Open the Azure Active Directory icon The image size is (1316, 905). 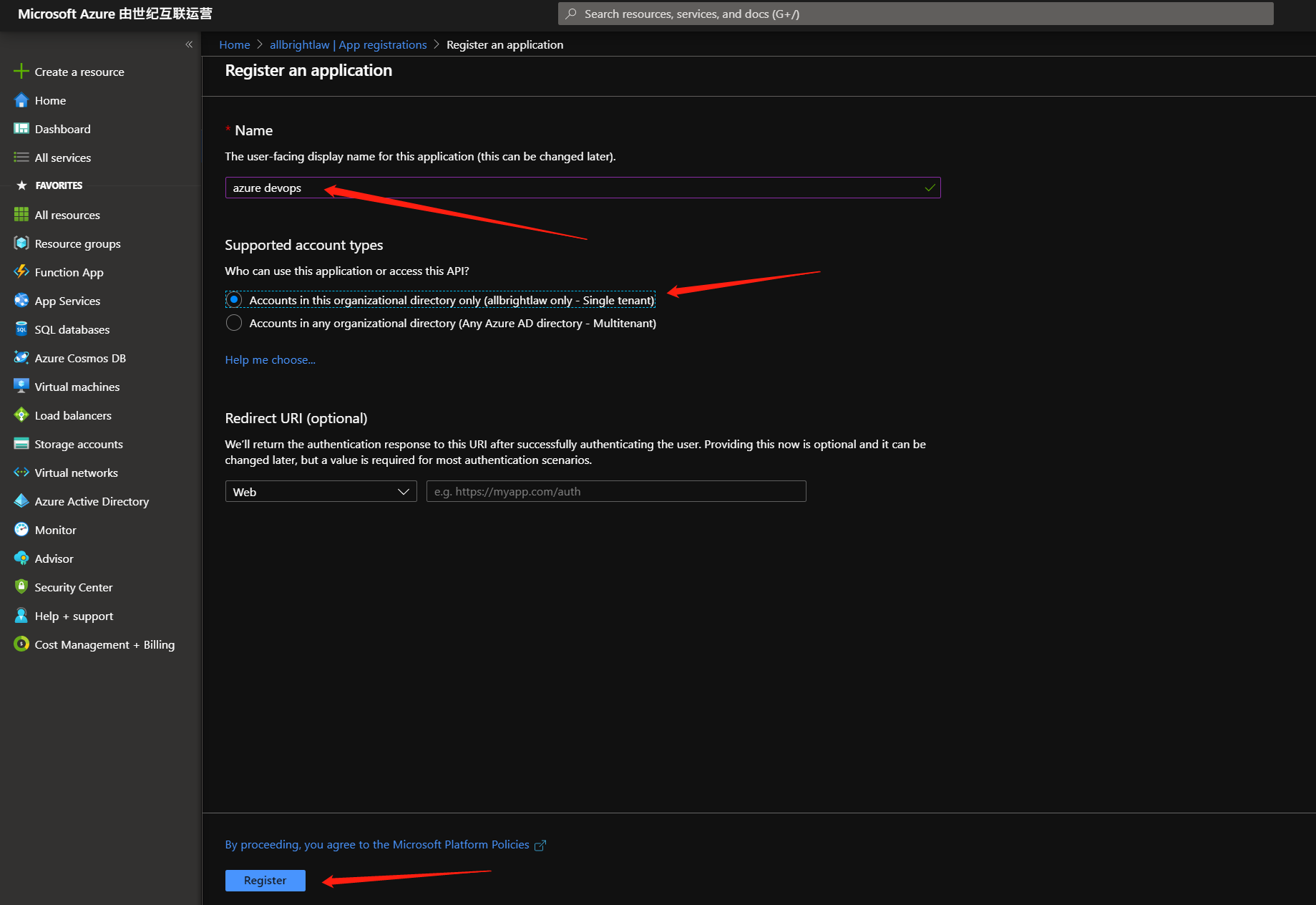coord(21,501)
